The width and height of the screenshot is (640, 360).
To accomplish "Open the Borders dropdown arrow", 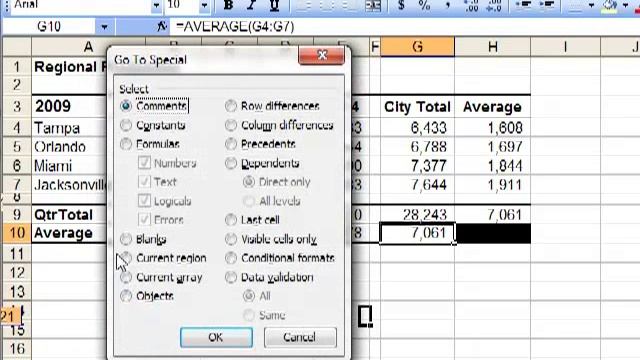I will 591,5.
